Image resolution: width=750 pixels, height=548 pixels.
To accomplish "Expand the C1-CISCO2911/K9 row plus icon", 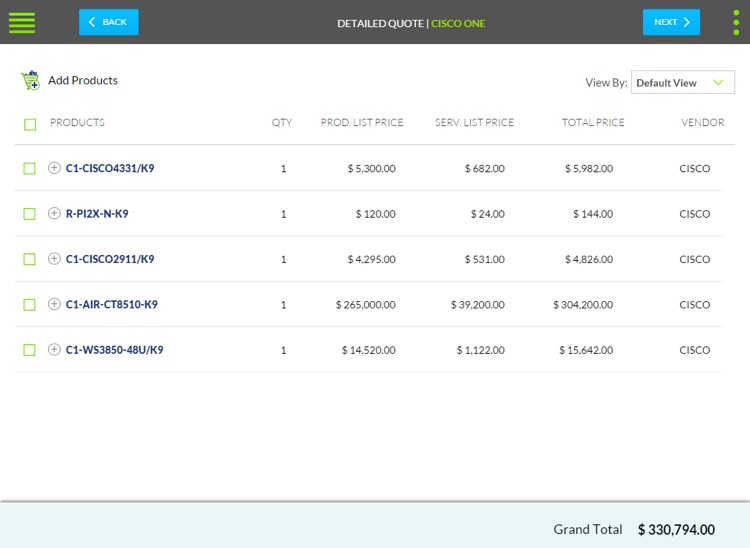I will coord(54,259).
